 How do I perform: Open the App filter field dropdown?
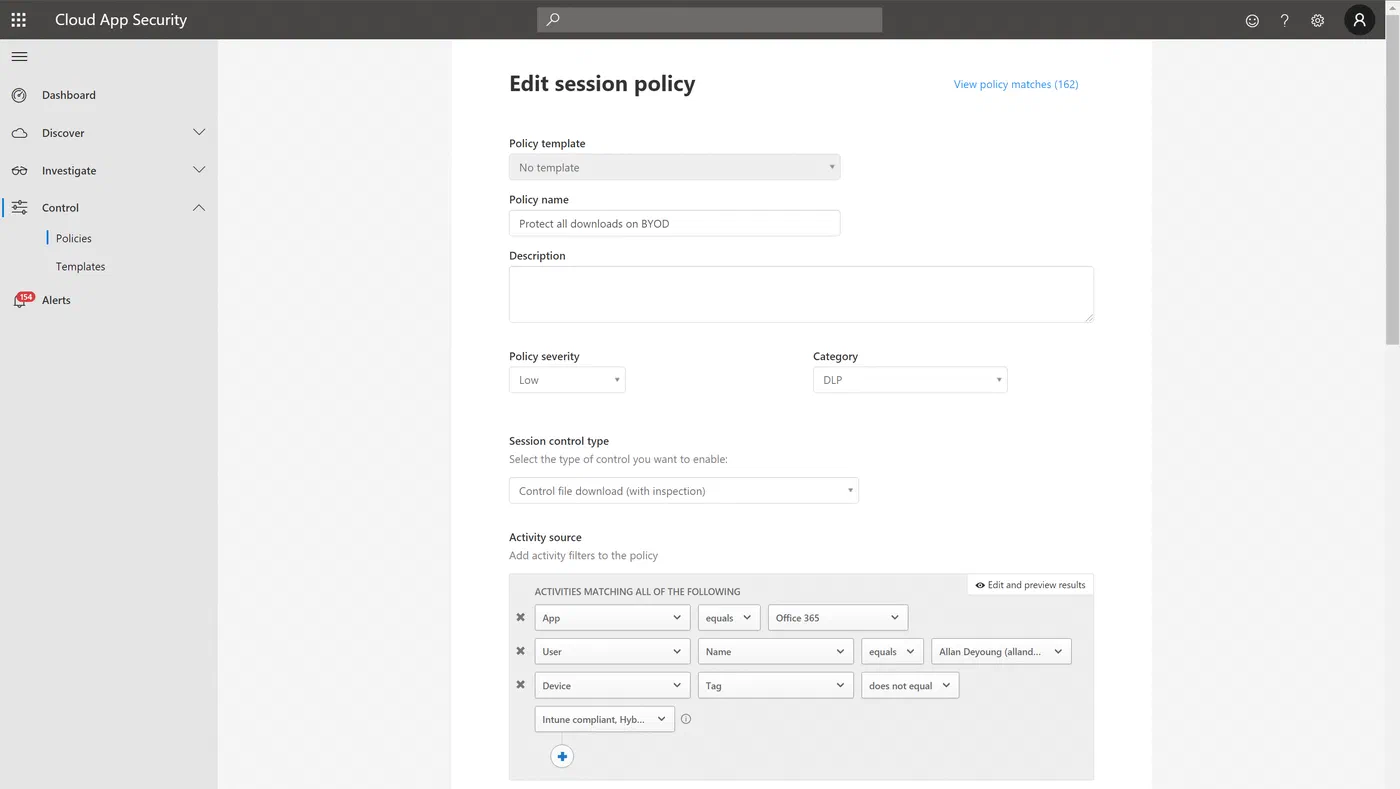point(612,618)
